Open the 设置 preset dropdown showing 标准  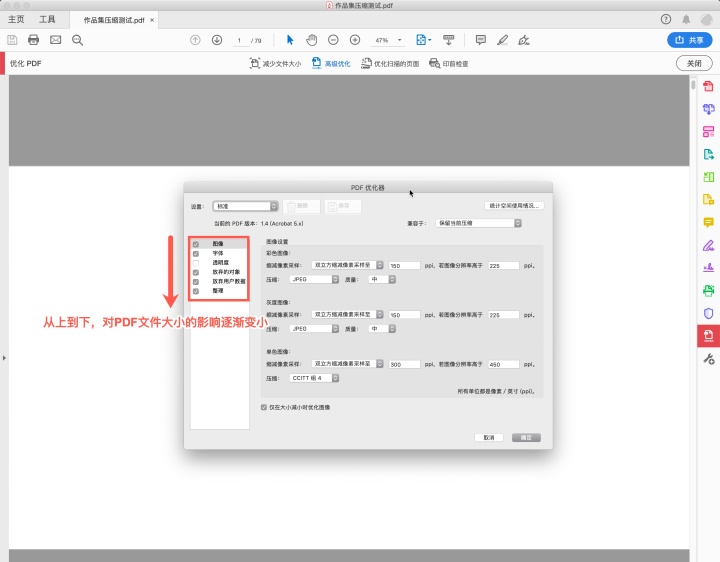click(246, 206)
